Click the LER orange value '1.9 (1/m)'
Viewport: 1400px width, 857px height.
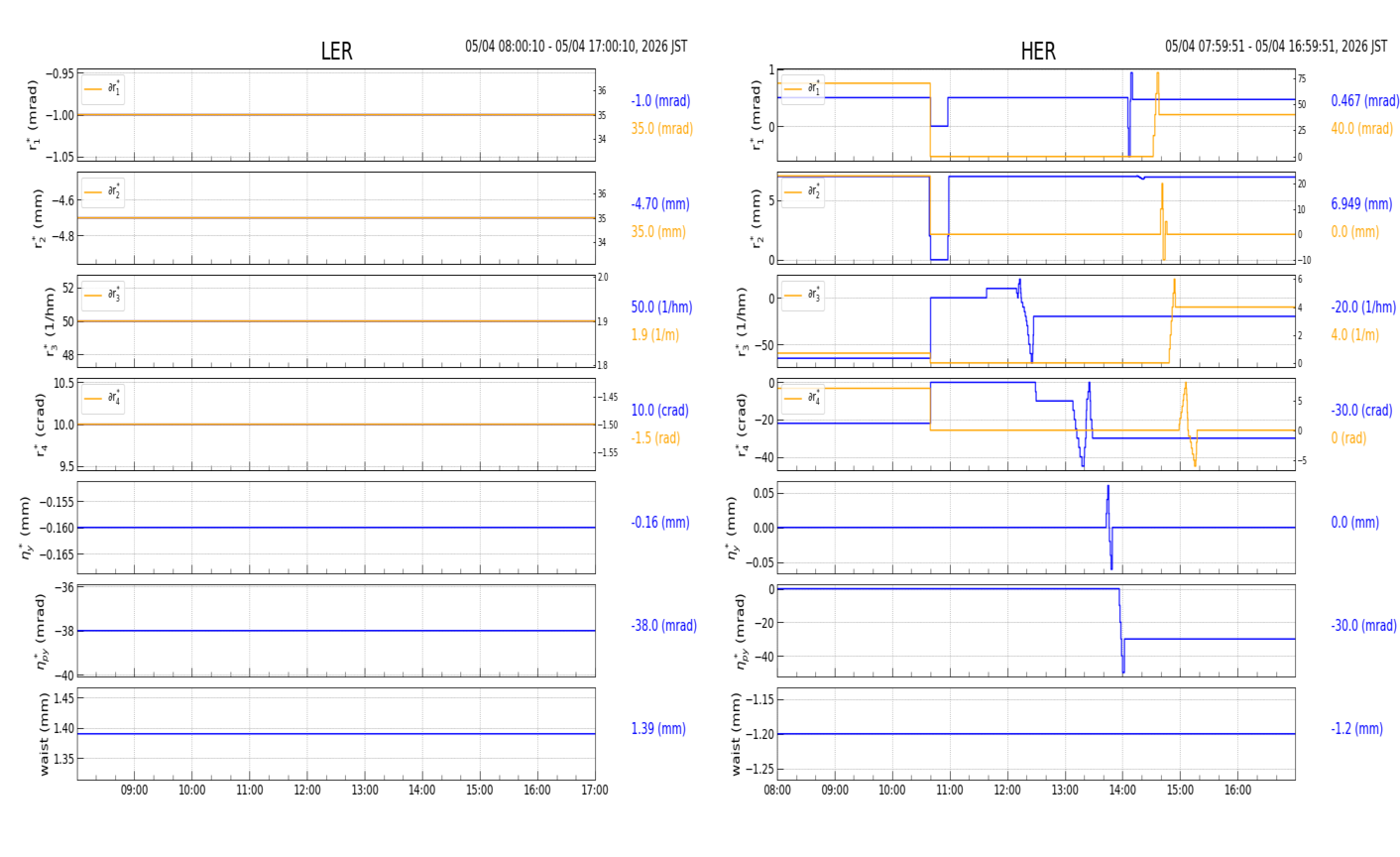(655, 335)
